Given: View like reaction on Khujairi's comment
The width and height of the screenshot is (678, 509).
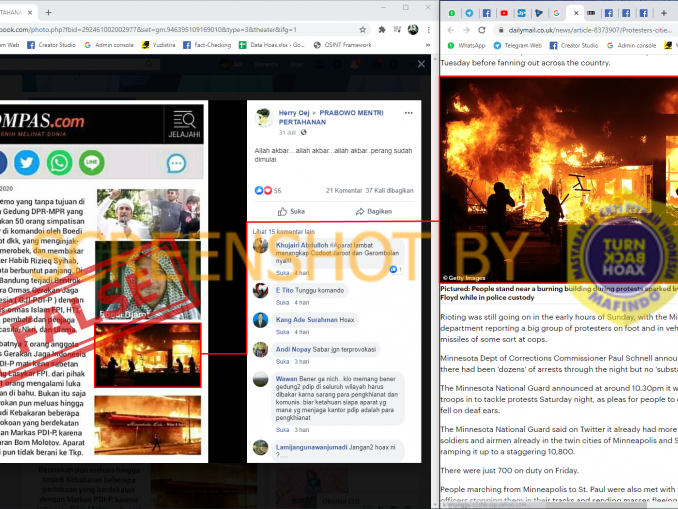Looking at the screenshot, I should coord(396,269).
